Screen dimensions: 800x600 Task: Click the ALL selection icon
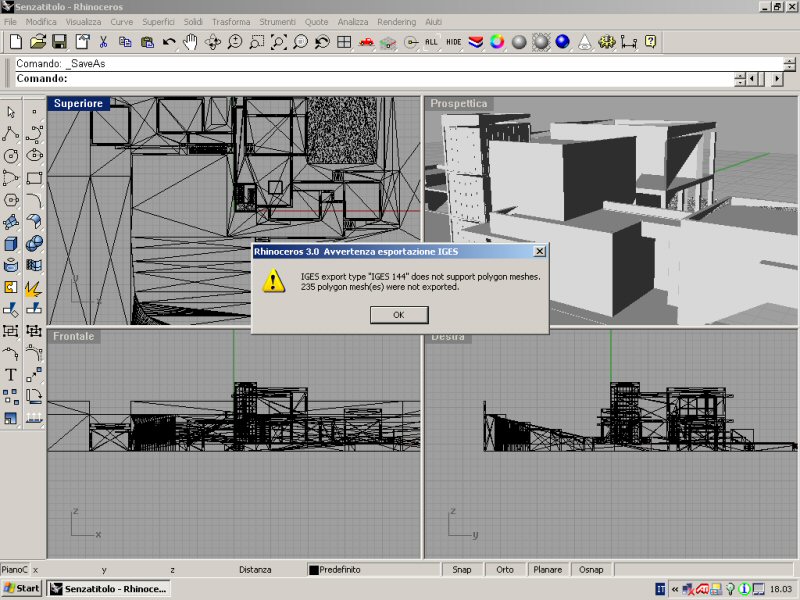tap(431, 42)
